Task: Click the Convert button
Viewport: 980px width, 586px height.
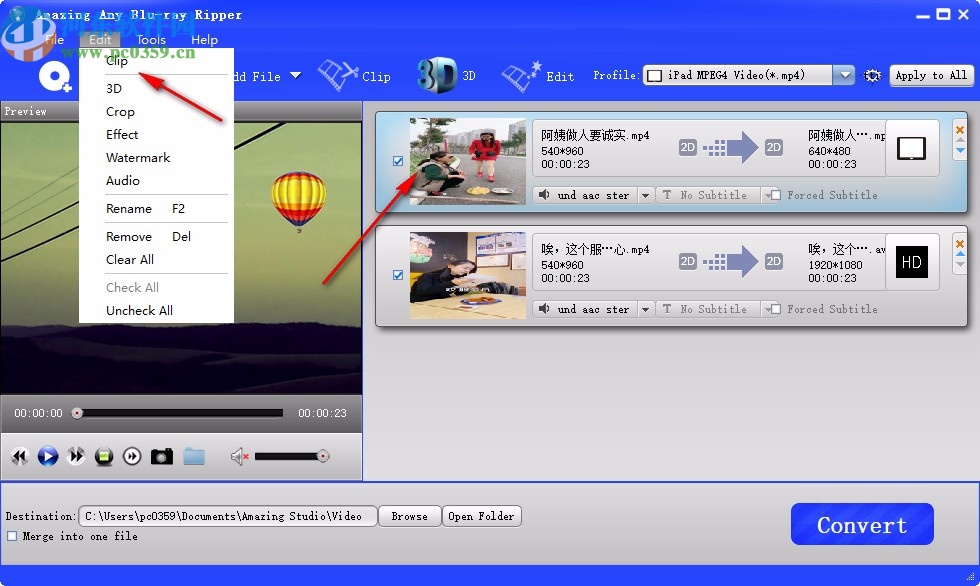Action: pyautogui.click(x=861, y=523)
